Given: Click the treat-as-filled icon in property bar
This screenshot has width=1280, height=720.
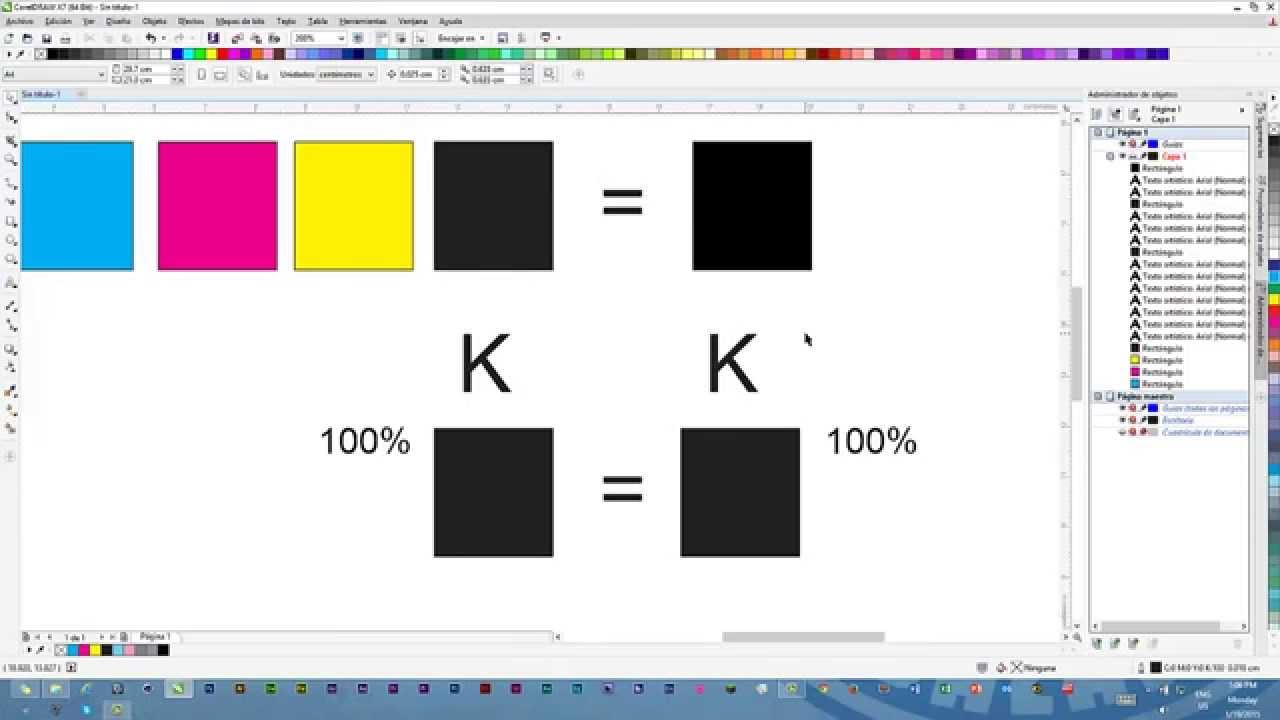Looking at the screenshot, I should point(549,74).
